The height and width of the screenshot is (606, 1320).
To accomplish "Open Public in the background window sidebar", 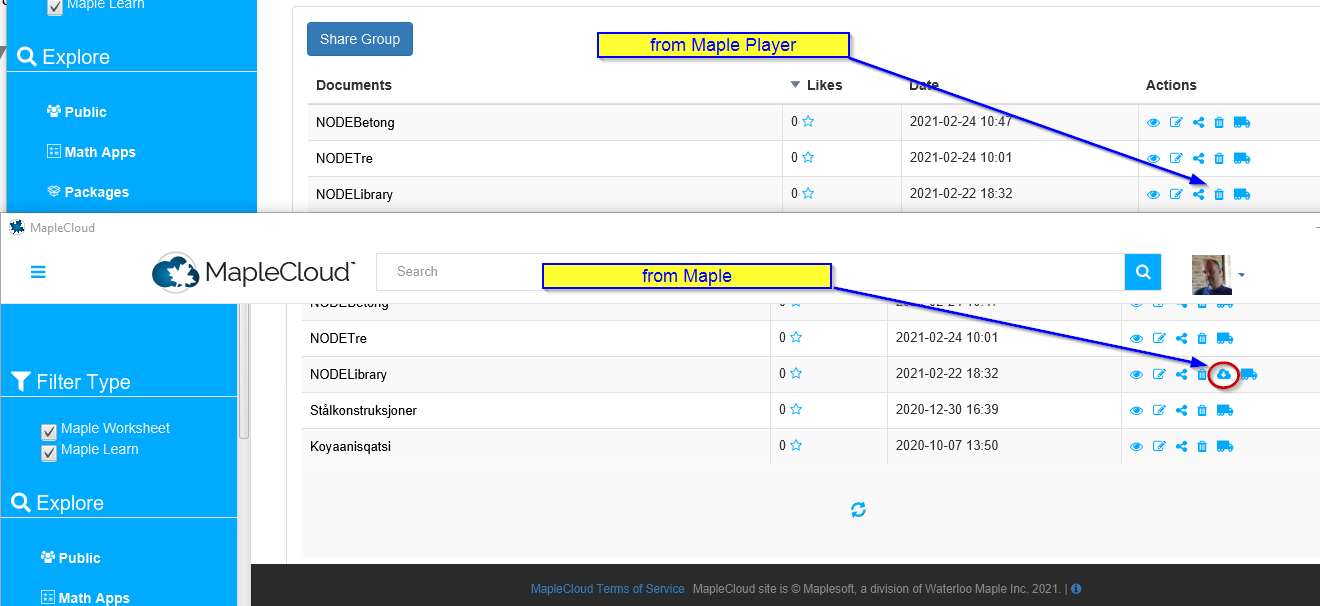I will [x=76, y=112].
